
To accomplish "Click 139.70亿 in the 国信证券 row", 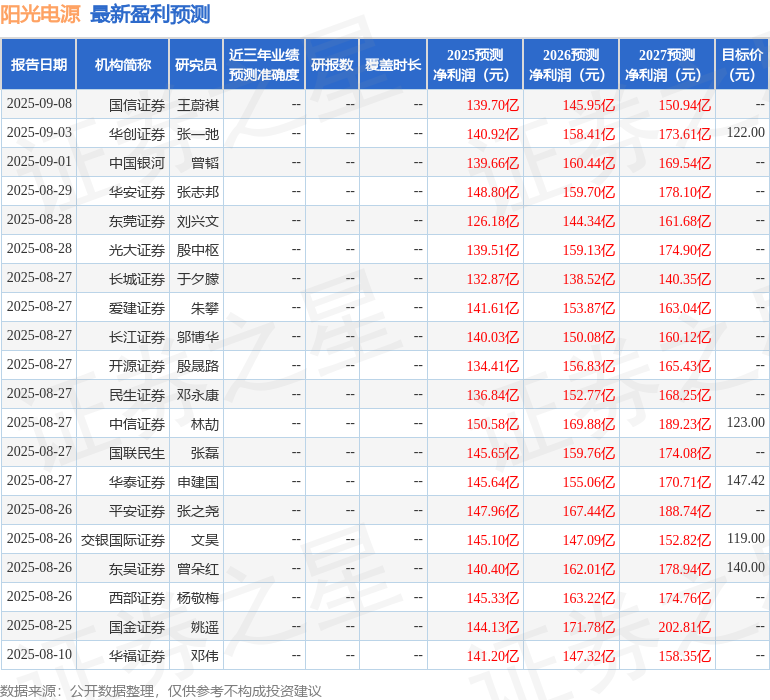I will point(493,105).
